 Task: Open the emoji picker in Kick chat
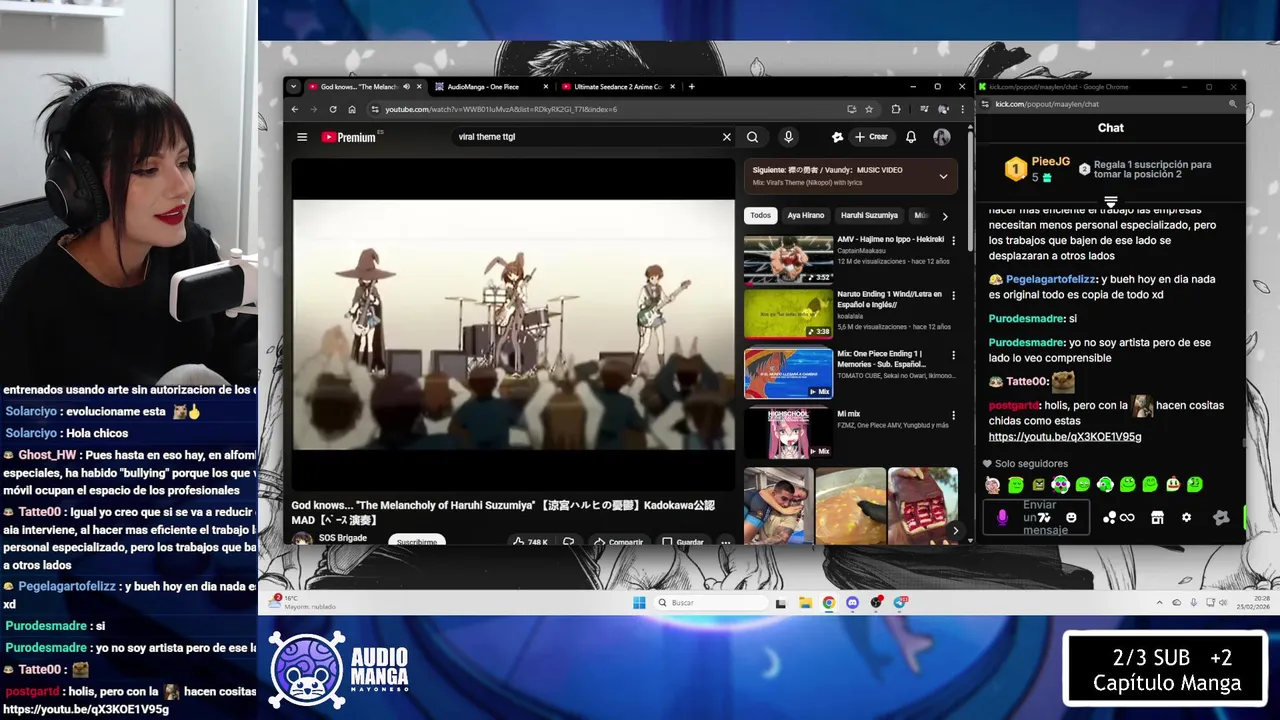(1071, 517)
